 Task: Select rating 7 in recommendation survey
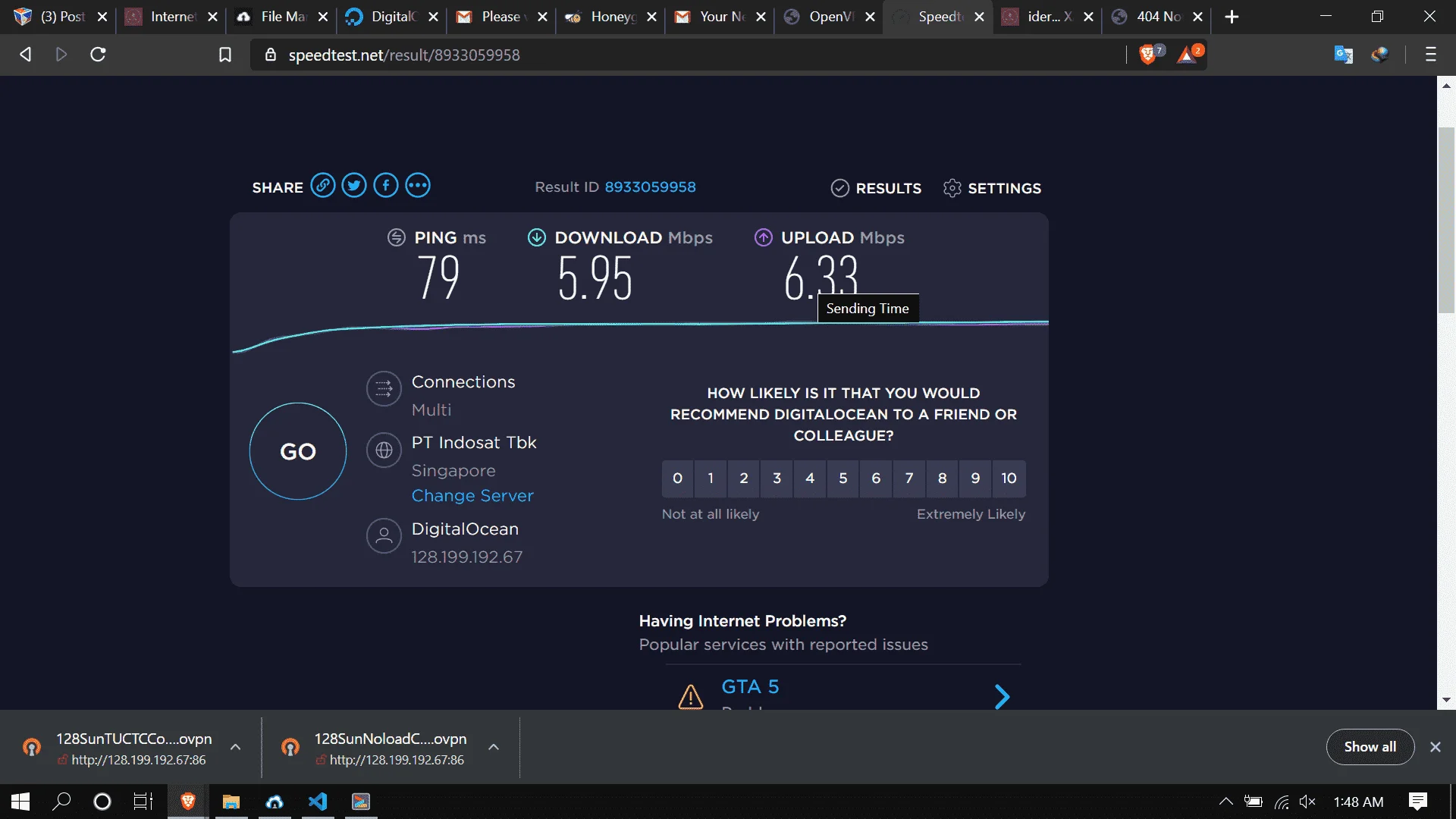(909, 479)
